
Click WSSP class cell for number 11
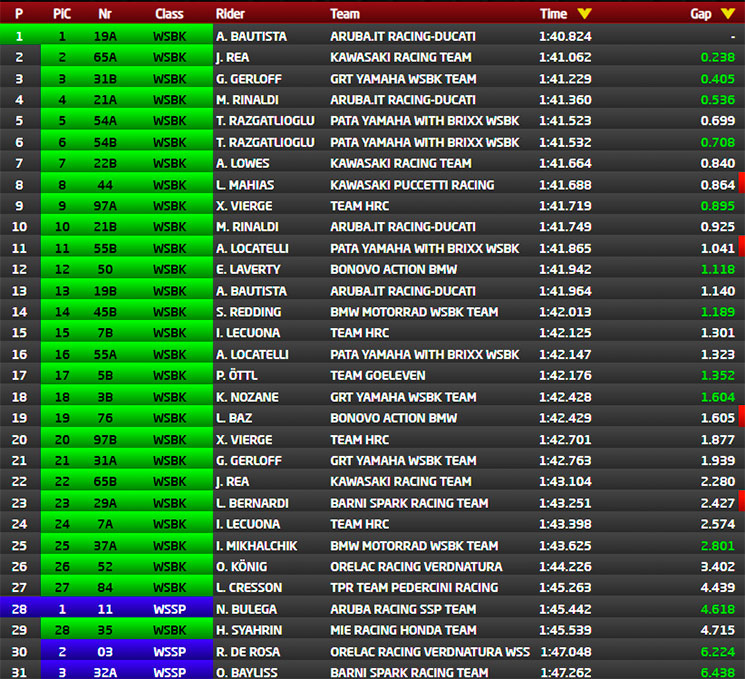click(170, 609)
